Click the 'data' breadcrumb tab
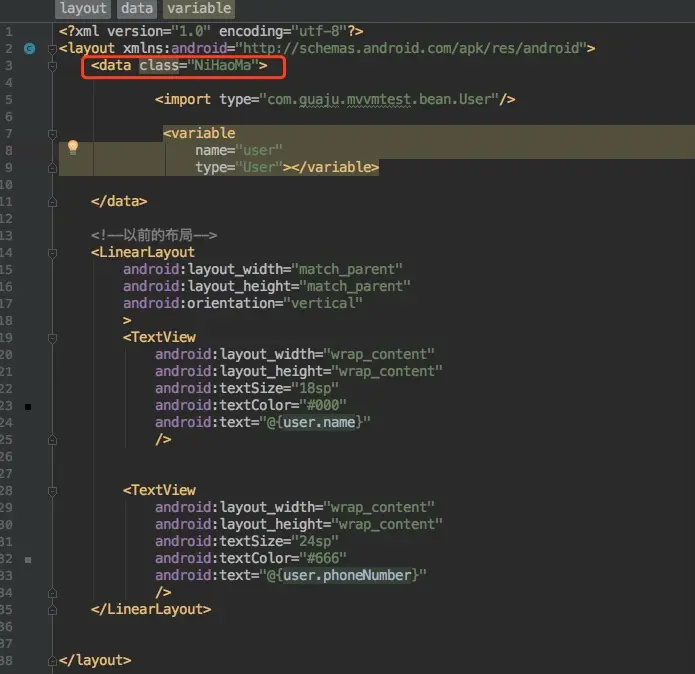The height and width of the screenshot is (674, 695). click(x=137, y=8)
